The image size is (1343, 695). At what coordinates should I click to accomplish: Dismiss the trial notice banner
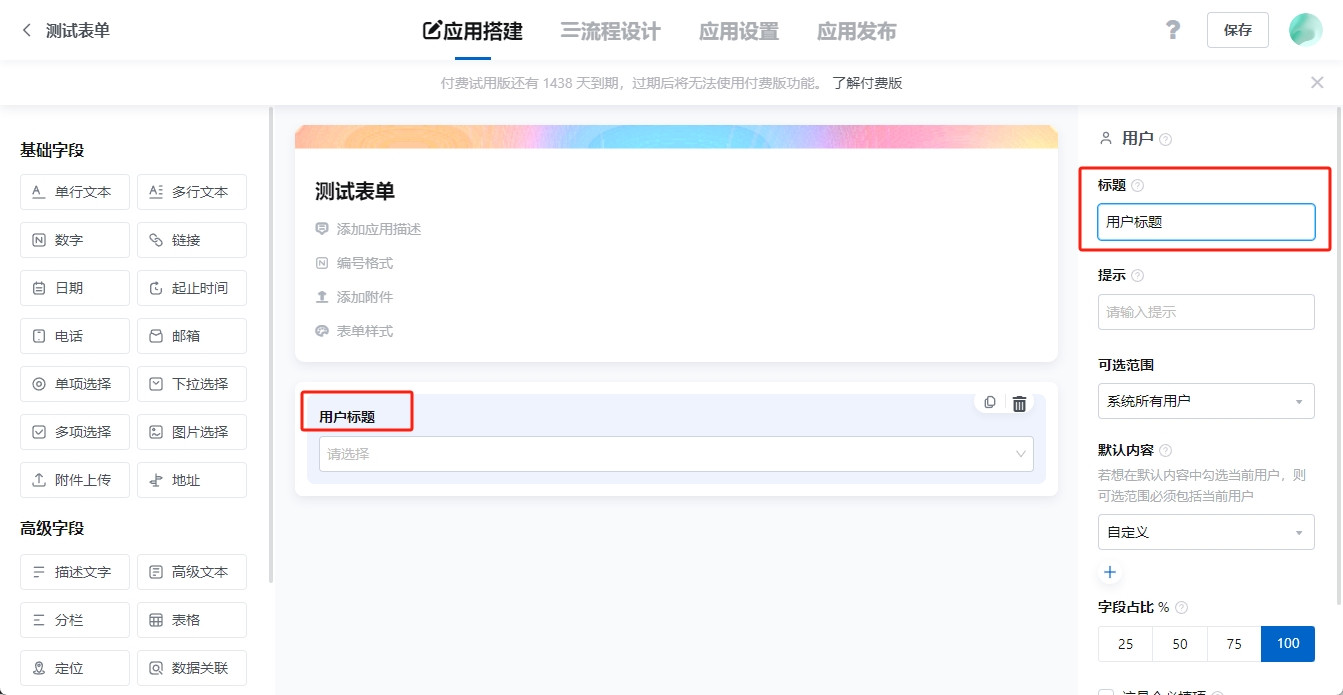point(1317,83)
